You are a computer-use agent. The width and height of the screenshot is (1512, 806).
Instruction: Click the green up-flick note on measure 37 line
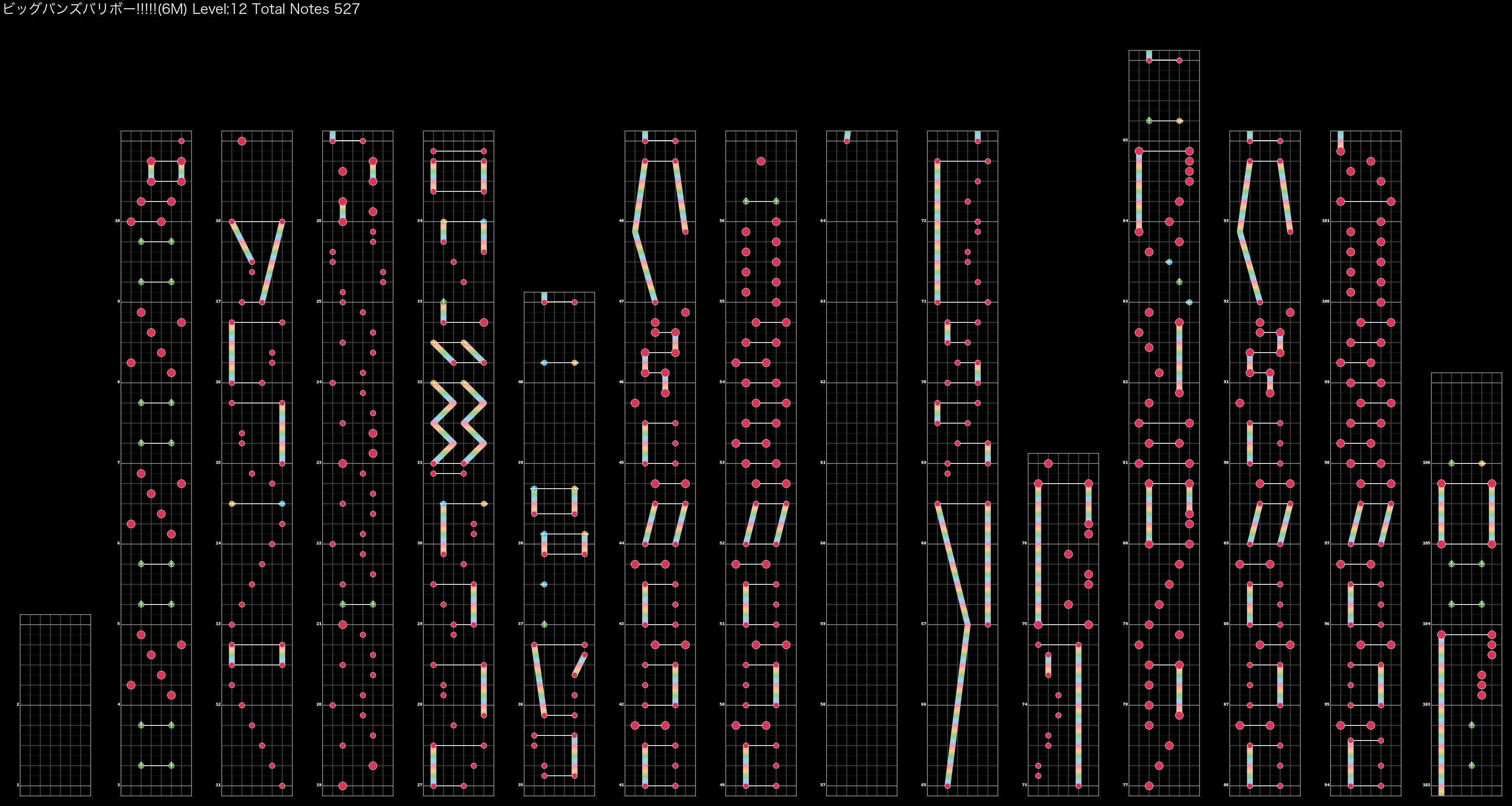pos(544,625)
